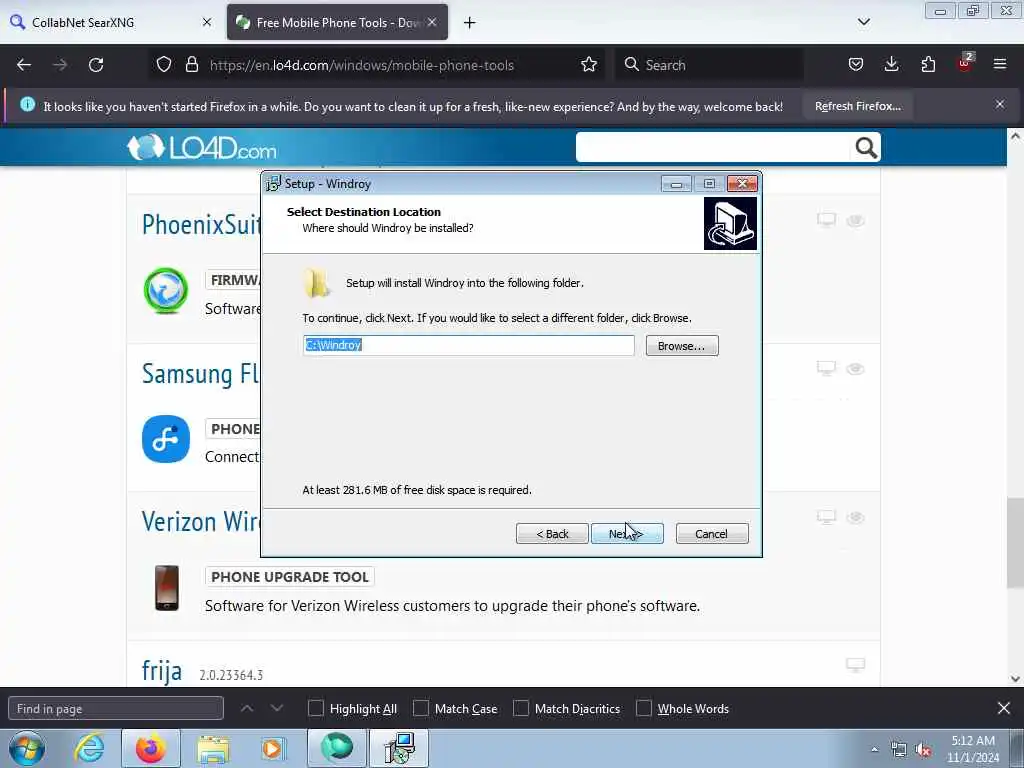Screen dimensions: 1024x768
Task: Open the media player taskbar icon
Action: 272,748
